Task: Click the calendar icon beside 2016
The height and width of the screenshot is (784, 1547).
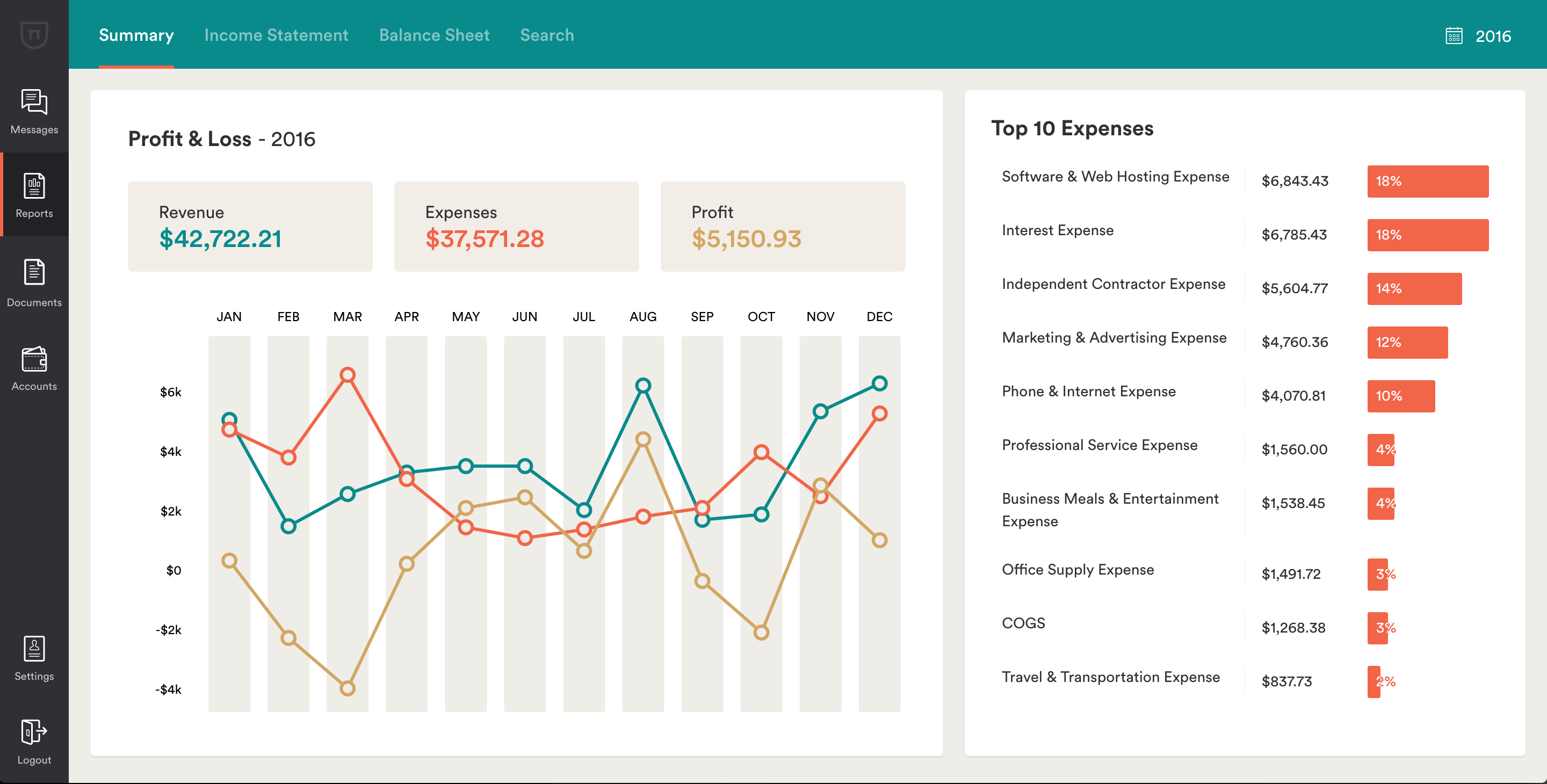Action: click(1454, 36)
